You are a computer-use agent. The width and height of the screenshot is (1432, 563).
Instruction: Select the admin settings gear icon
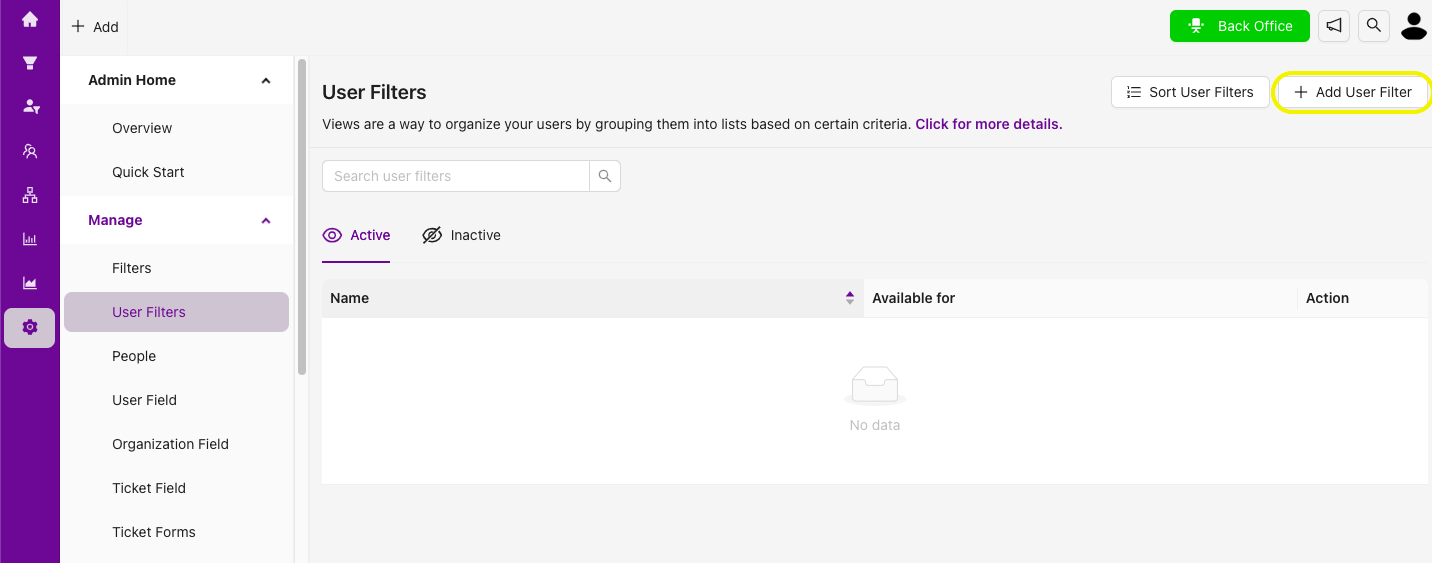(30, 327)
